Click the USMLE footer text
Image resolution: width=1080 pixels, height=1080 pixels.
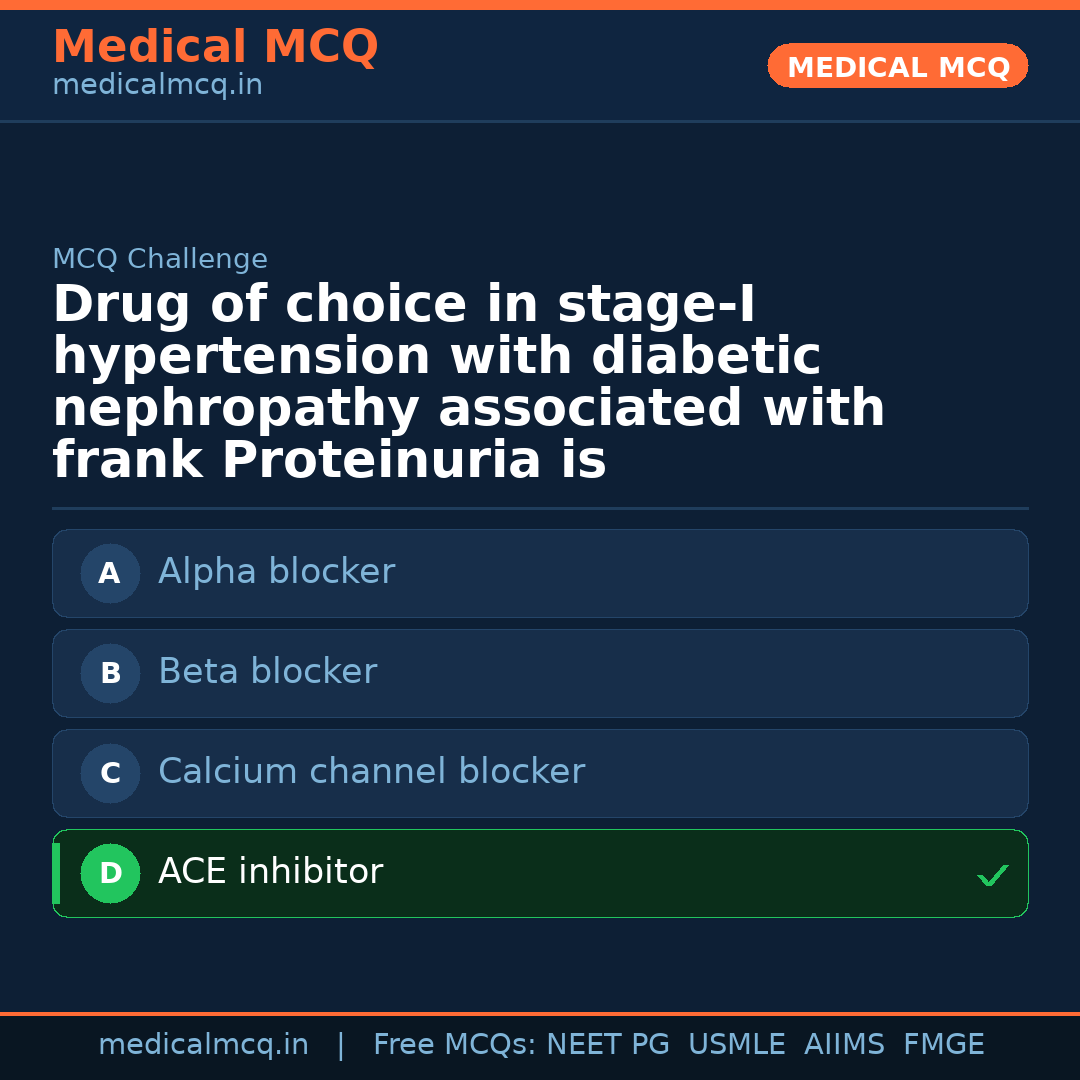(736, 1045)
